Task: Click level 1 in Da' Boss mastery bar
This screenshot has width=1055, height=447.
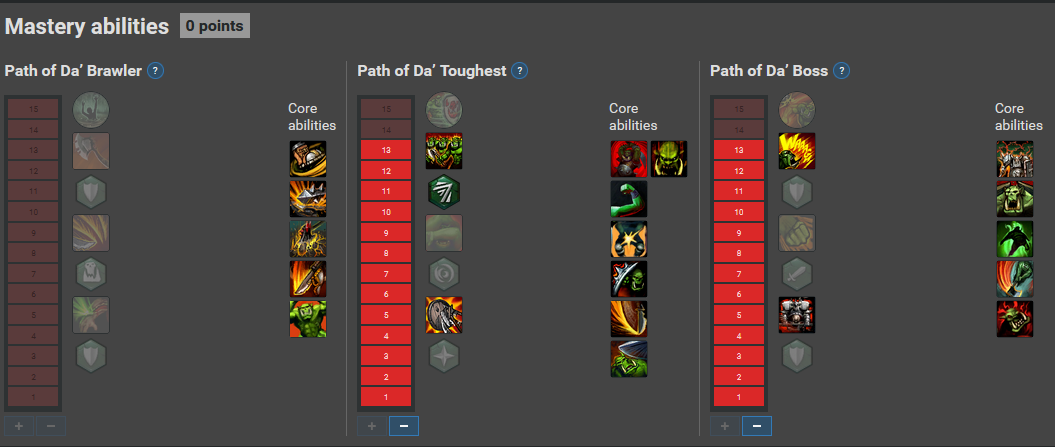Action: click(x=739, y=397)
